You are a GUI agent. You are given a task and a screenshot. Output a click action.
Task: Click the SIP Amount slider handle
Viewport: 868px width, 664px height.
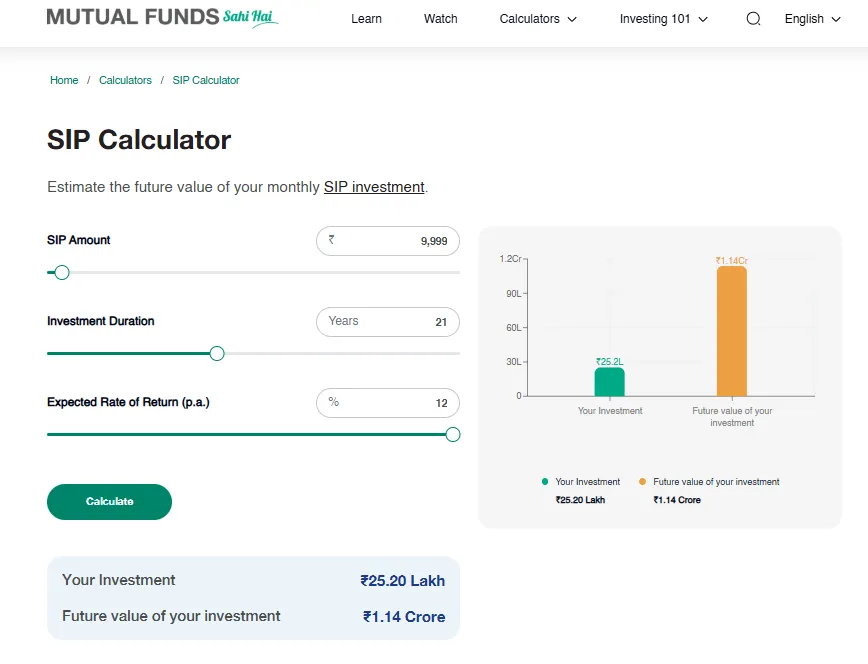(62, 272)
